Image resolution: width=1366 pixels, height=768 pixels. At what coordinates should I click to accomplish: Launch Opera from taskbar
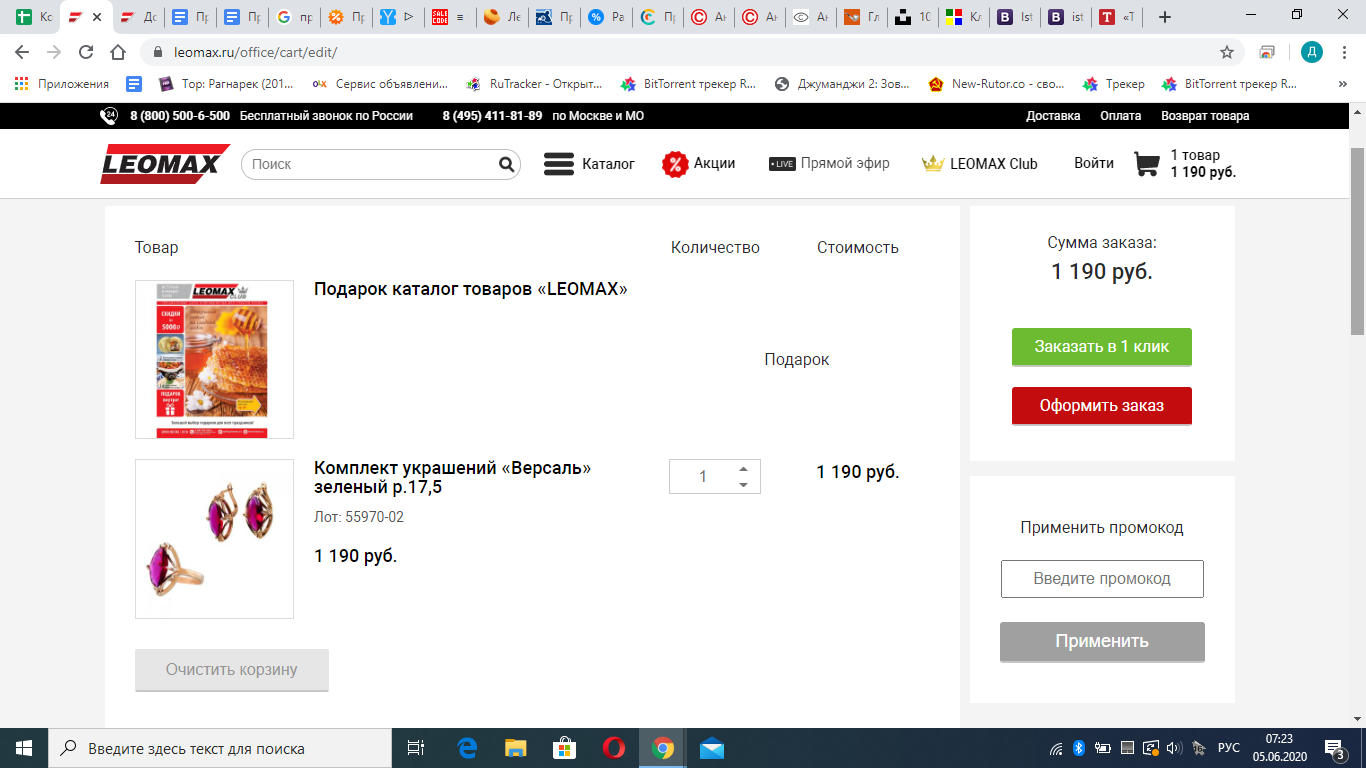point(614,748)
